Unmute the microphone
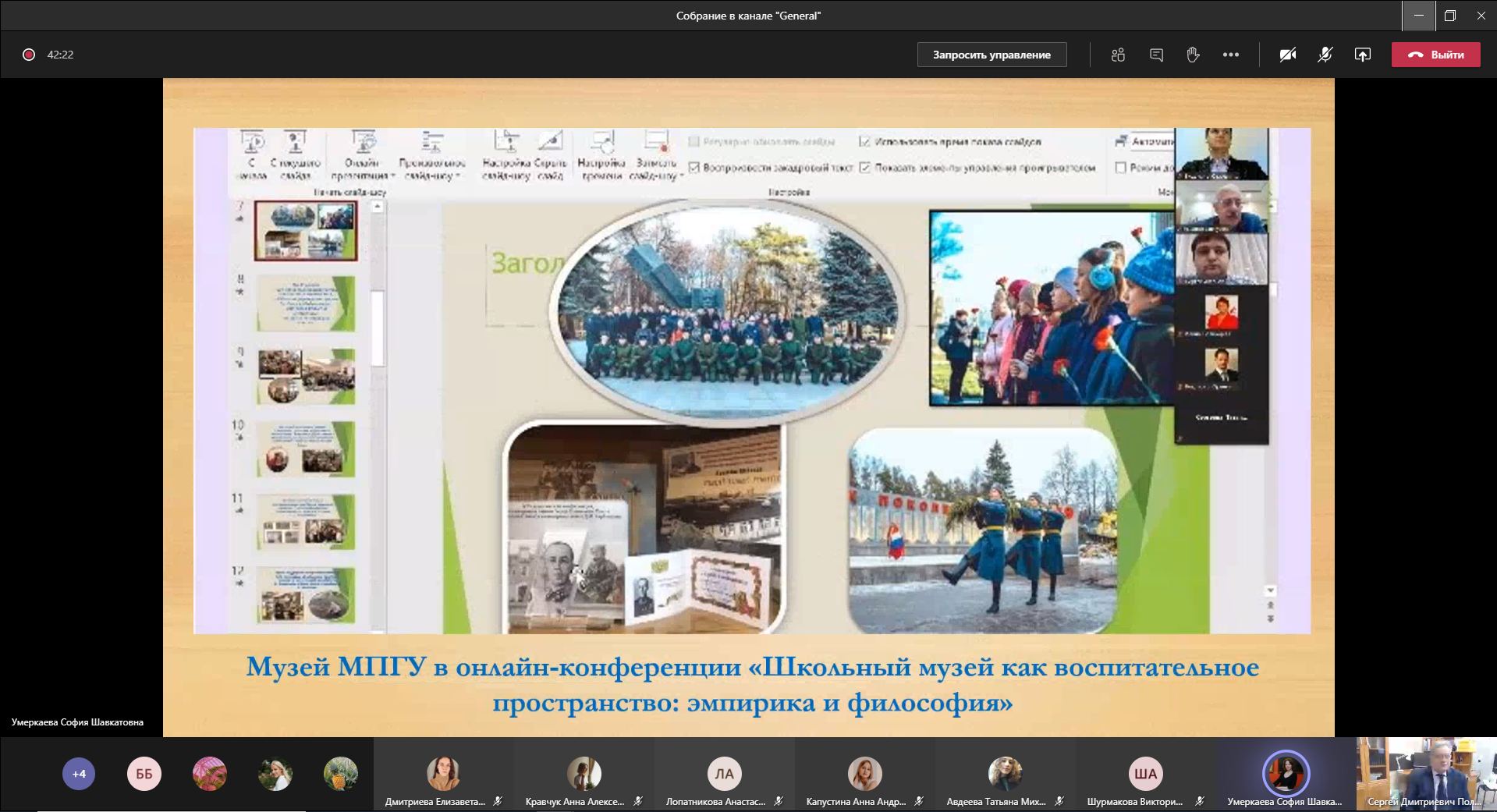 (1325, 55)
